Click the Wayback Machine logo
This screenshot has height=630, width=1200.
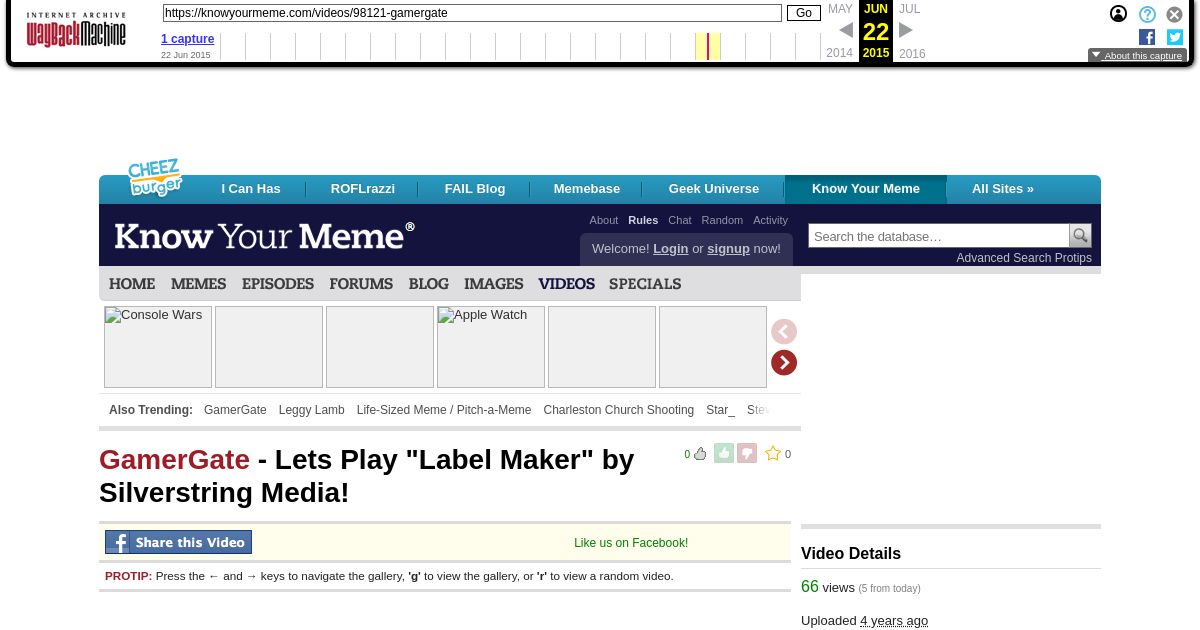coord(76,30)
